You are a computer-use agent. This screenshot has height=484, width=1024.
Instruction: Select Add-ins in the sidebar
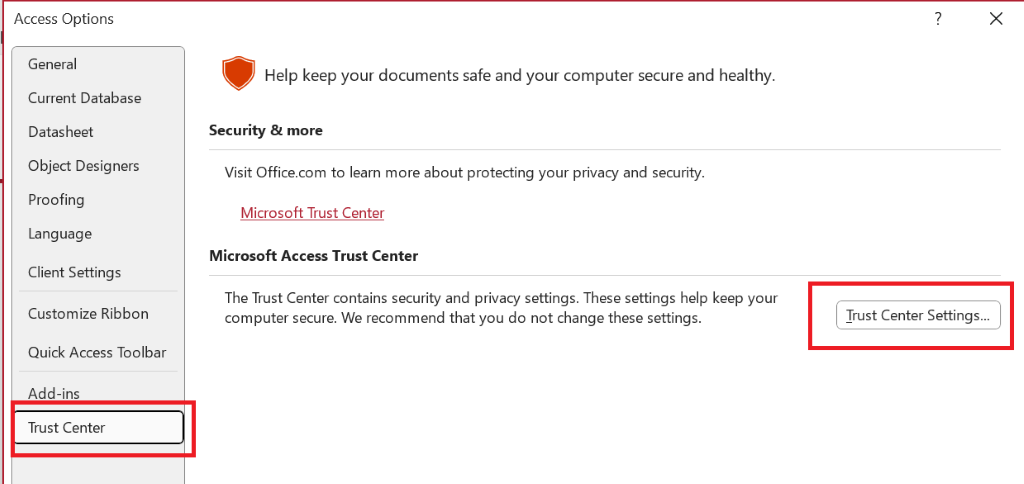click(54, 394)
